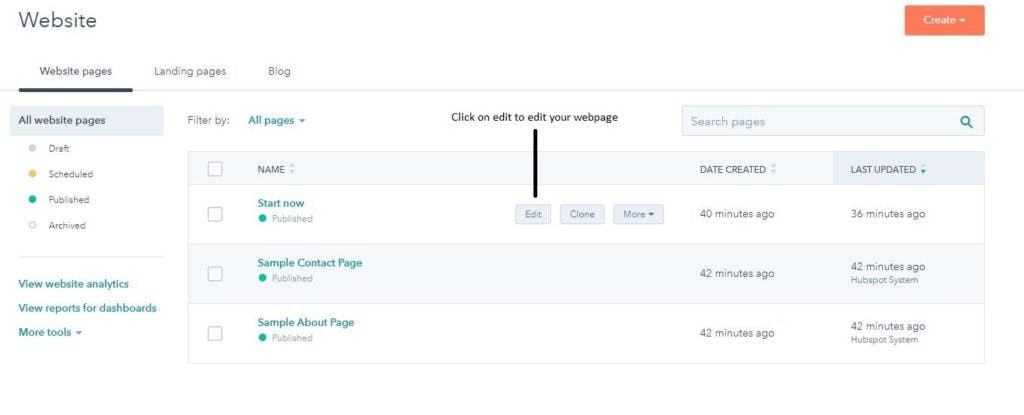Click LAST UPDATED column header
The image size is (1024, 415).
(883, 169)
